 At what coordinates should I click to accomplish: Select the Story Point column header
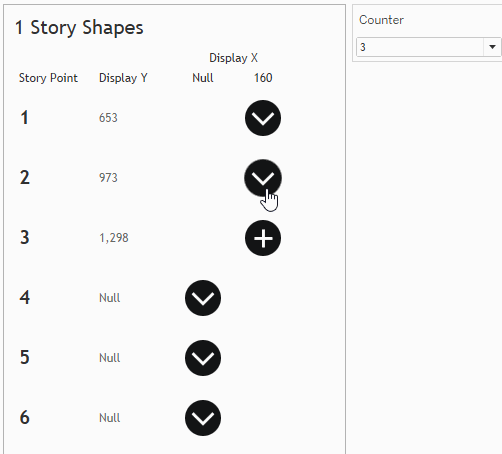[48, 78]
